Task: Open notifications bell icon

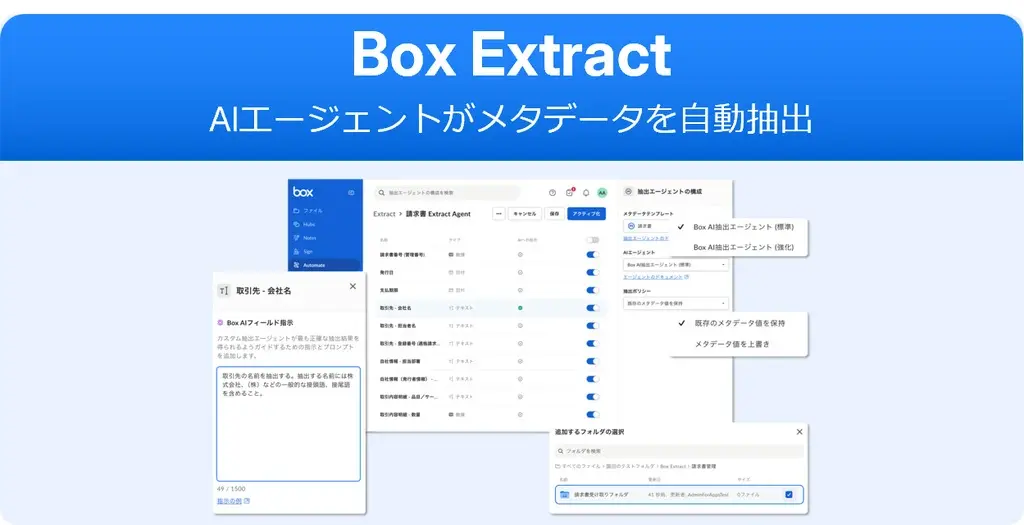Action: 586,193
